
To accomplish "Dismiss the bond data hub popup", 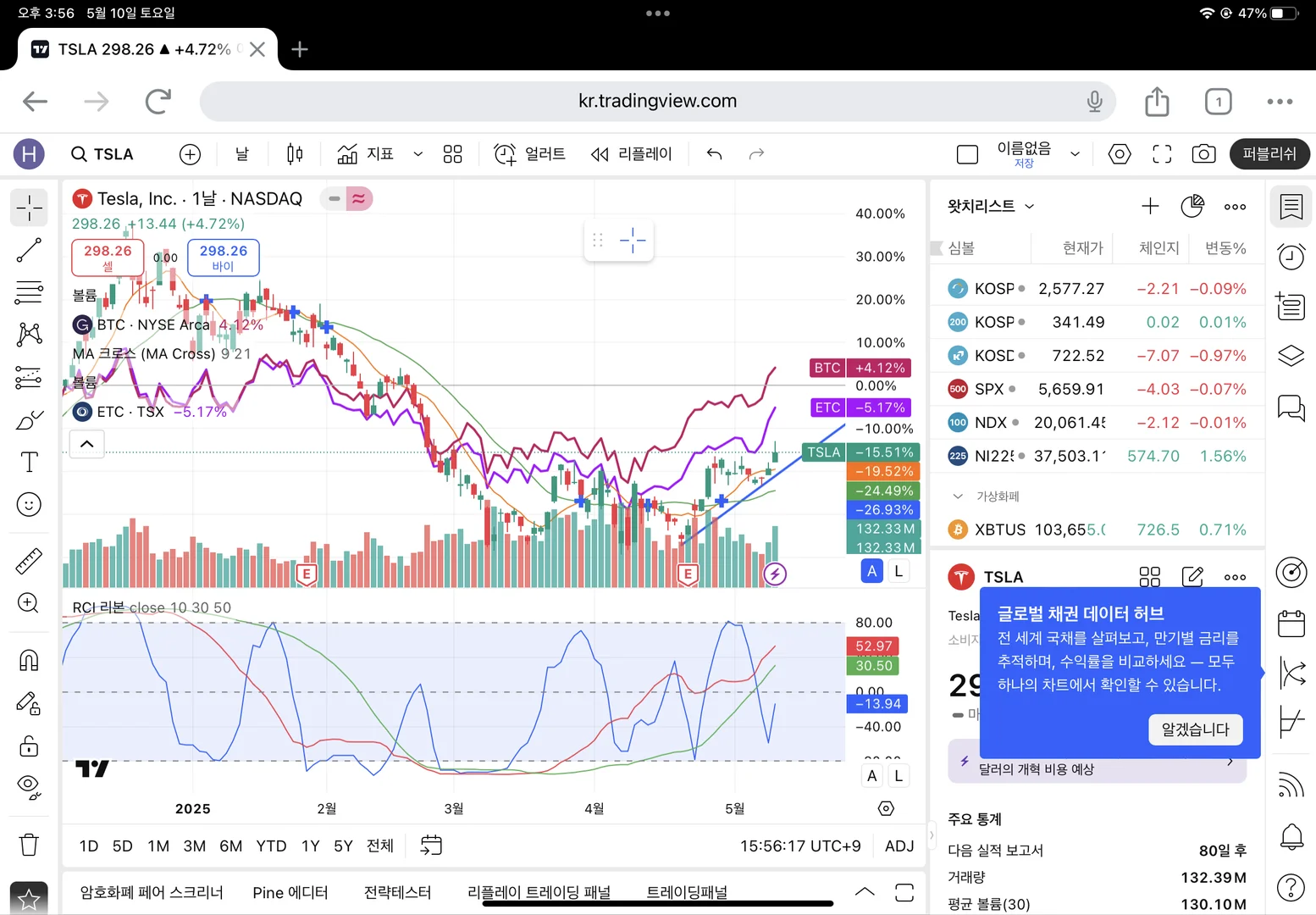I will pyautogui.click(x=1195, y=729).
